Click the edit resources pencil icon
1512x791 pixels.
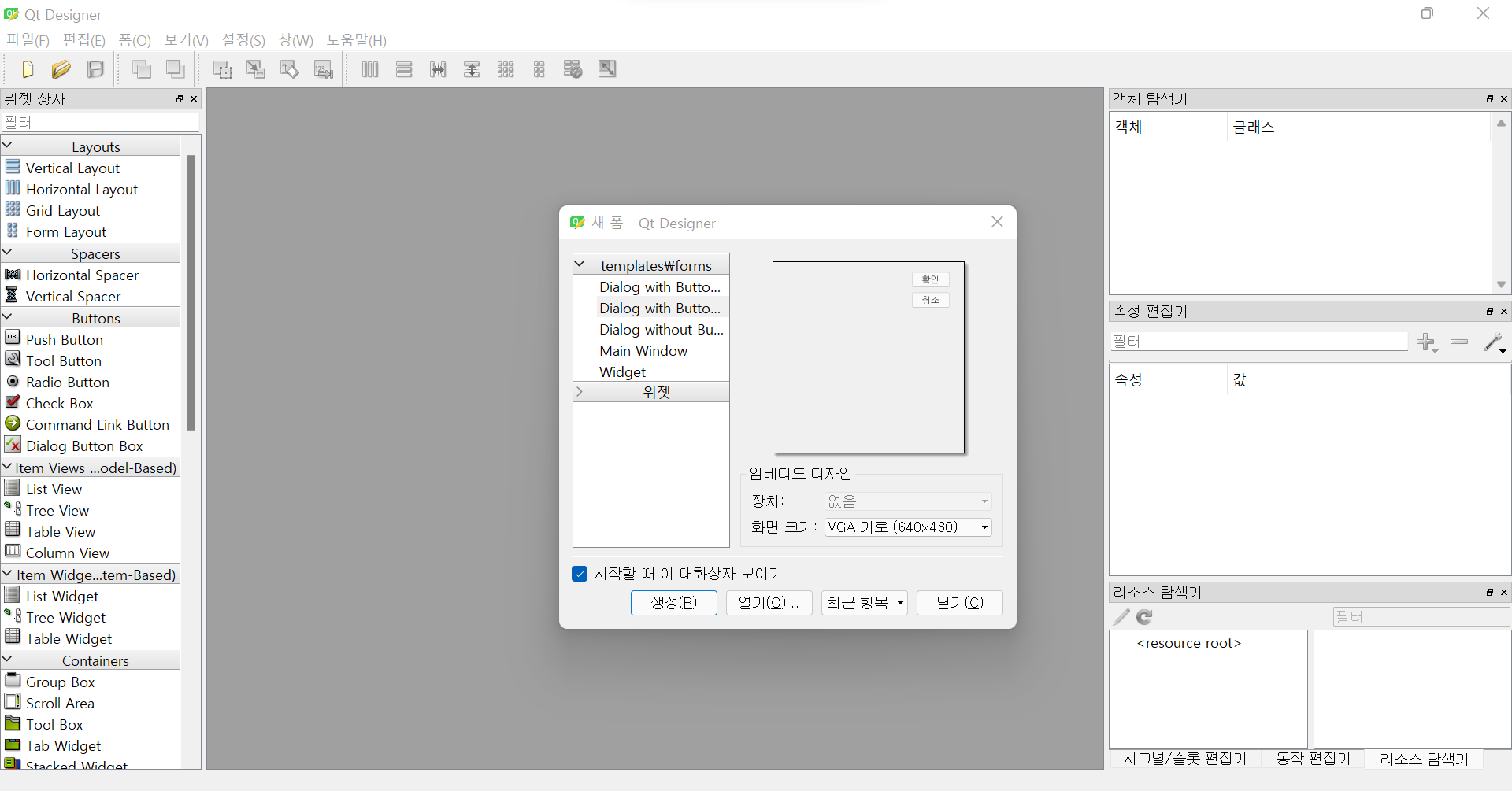1121,617
